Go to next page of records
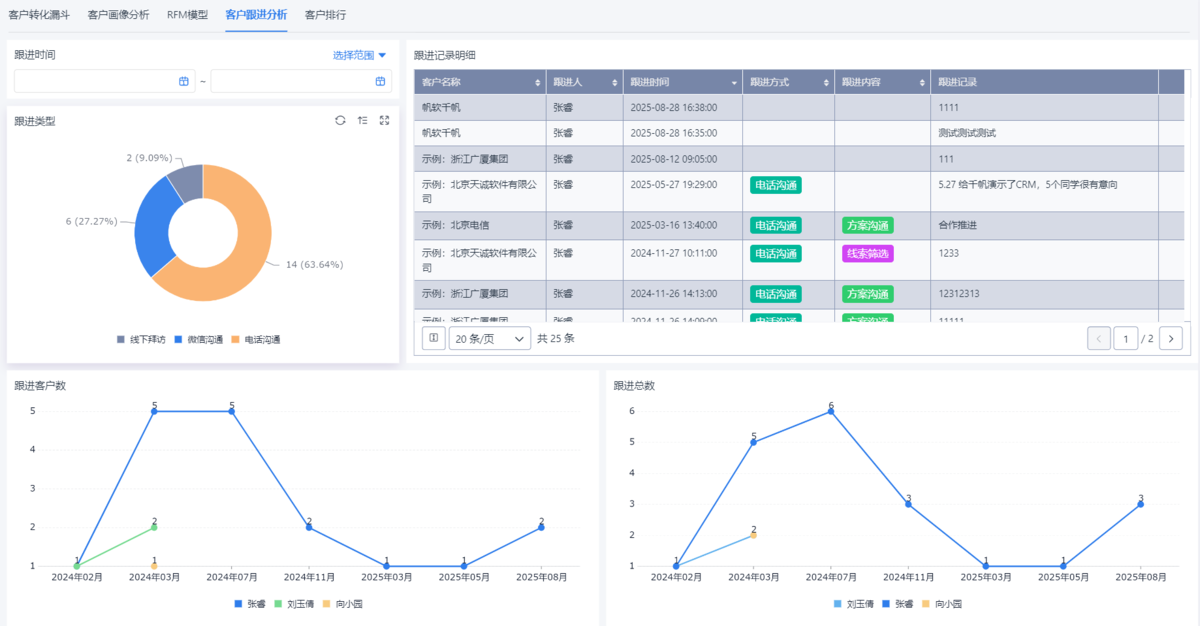The image size is (1200, 626). point(1170,339)
